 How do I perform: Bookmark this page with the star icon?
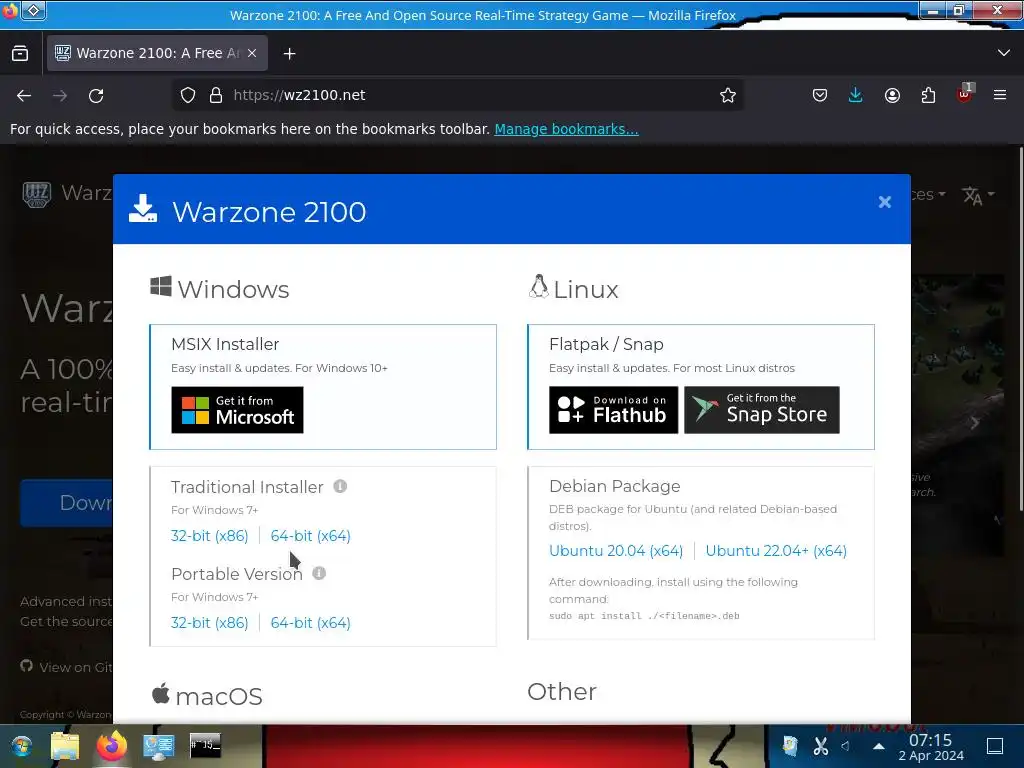click(728, 95)
